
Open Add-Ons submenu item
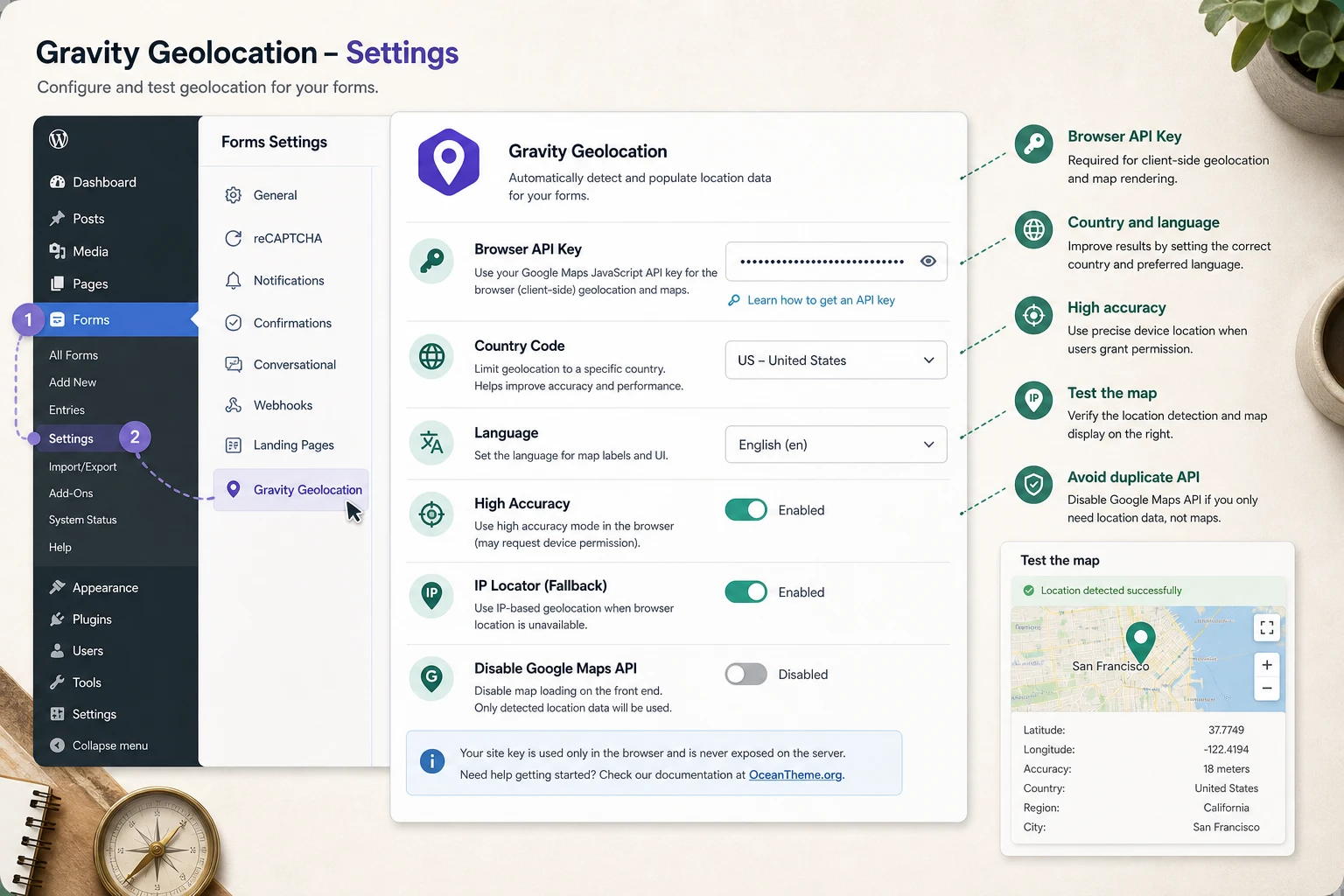[71, 493]
